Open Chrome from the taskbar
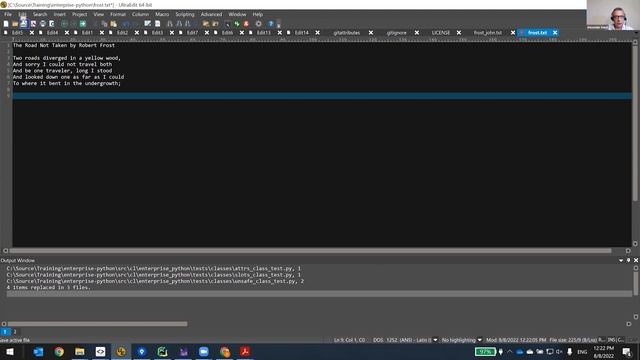The width and height of the screenshot is (640, 360). (x=59, y=352)
